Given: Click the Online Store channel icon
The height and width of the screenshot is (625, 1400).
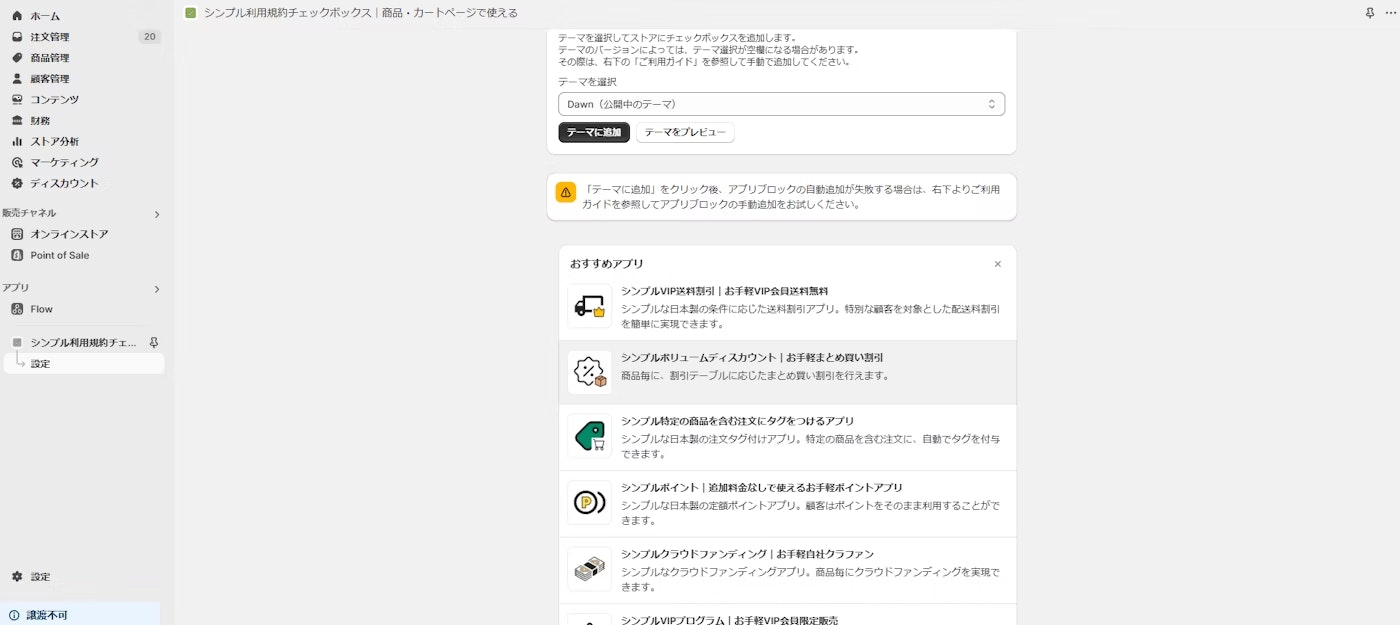Looking at the screenshot, I should pyautogui.click(x=17, y=234).
